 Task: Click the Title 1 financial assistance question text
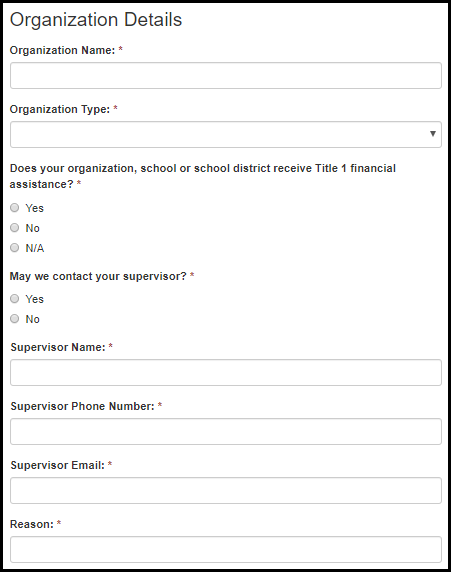(x=203, y=176)
